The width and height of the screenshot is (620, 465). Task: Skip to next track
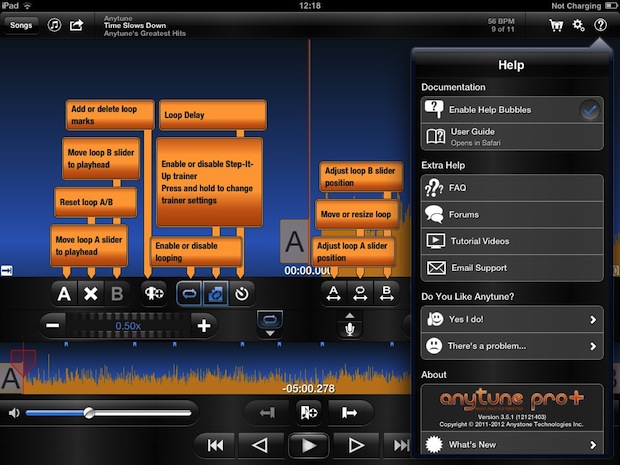(x=400, y=446)
